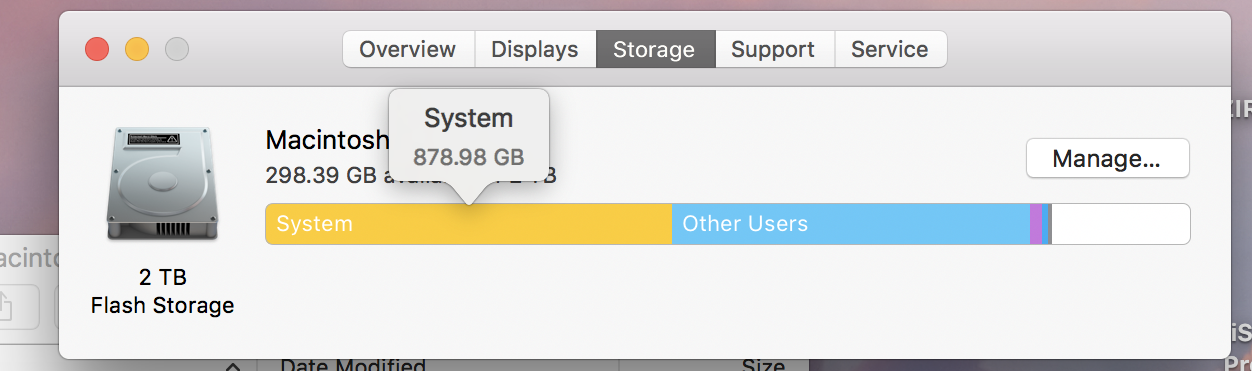Image resolution: width=1252 pixels, height=371 pixels.
Task: Click the purple segment in storage bar
Action: click(x=1036, y=224)
